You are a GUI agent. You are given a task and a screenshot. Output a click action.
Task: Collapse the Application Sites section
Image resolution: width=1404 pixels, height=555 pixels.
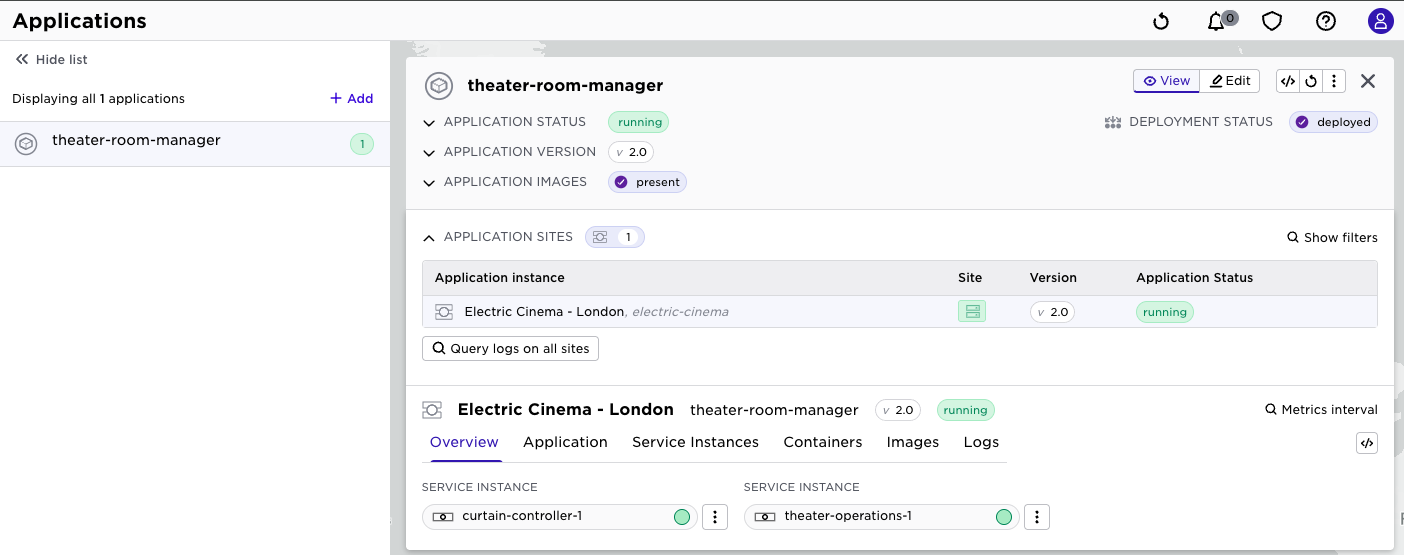tap(429, 238)
